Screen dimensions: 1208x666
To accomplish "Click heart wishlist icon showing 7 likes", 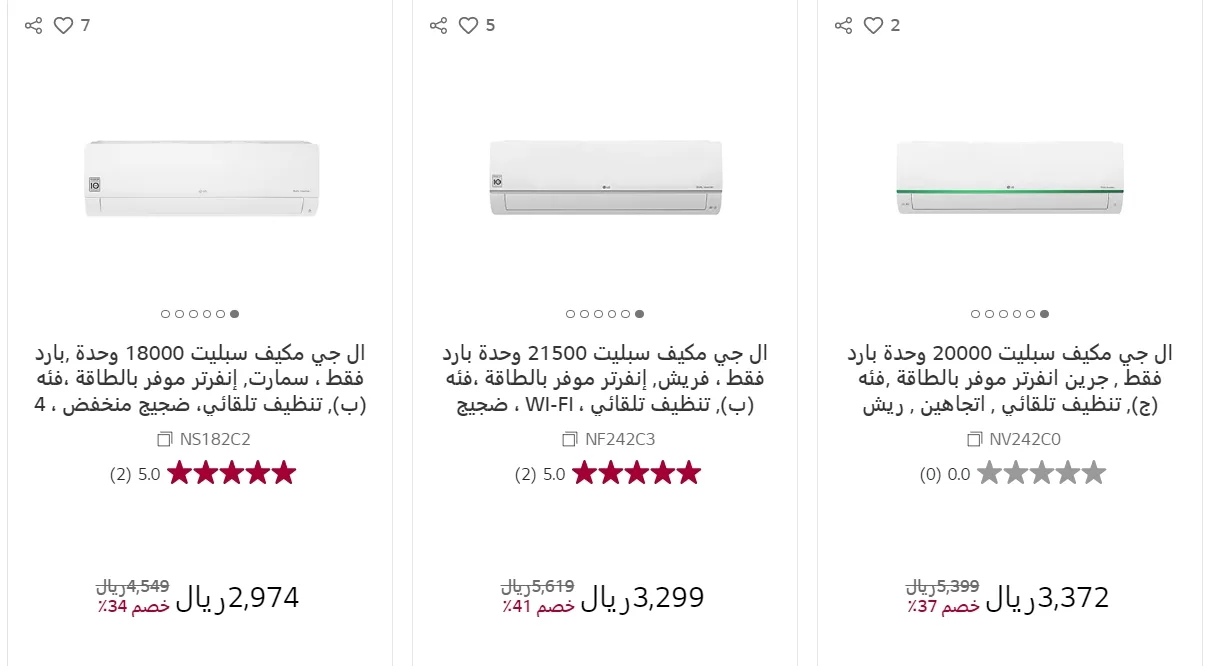I will (x=64, y=26).
